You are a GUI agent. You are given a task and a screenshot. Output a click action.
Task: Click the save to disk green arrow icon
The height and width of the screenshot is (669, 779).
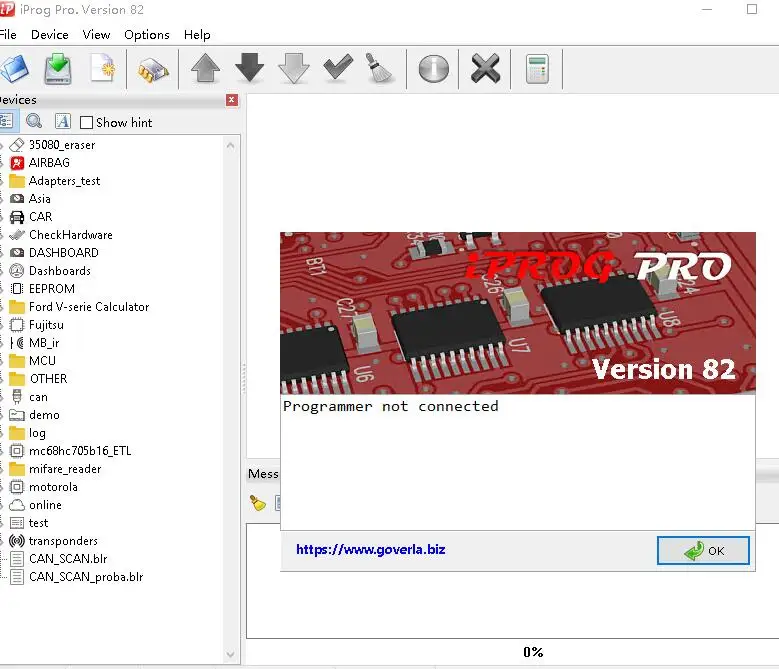(x=58, y=69)
